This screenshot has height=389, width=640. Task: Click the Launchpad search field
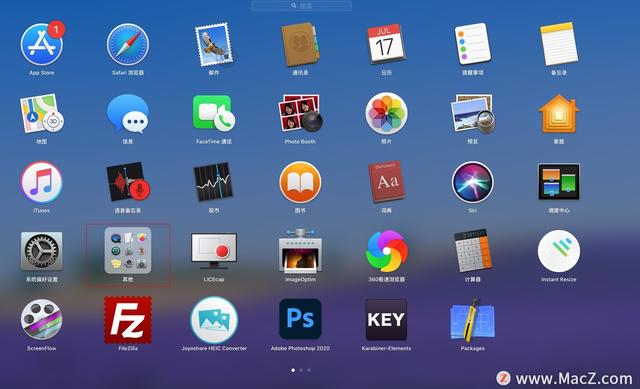point(301,6)
